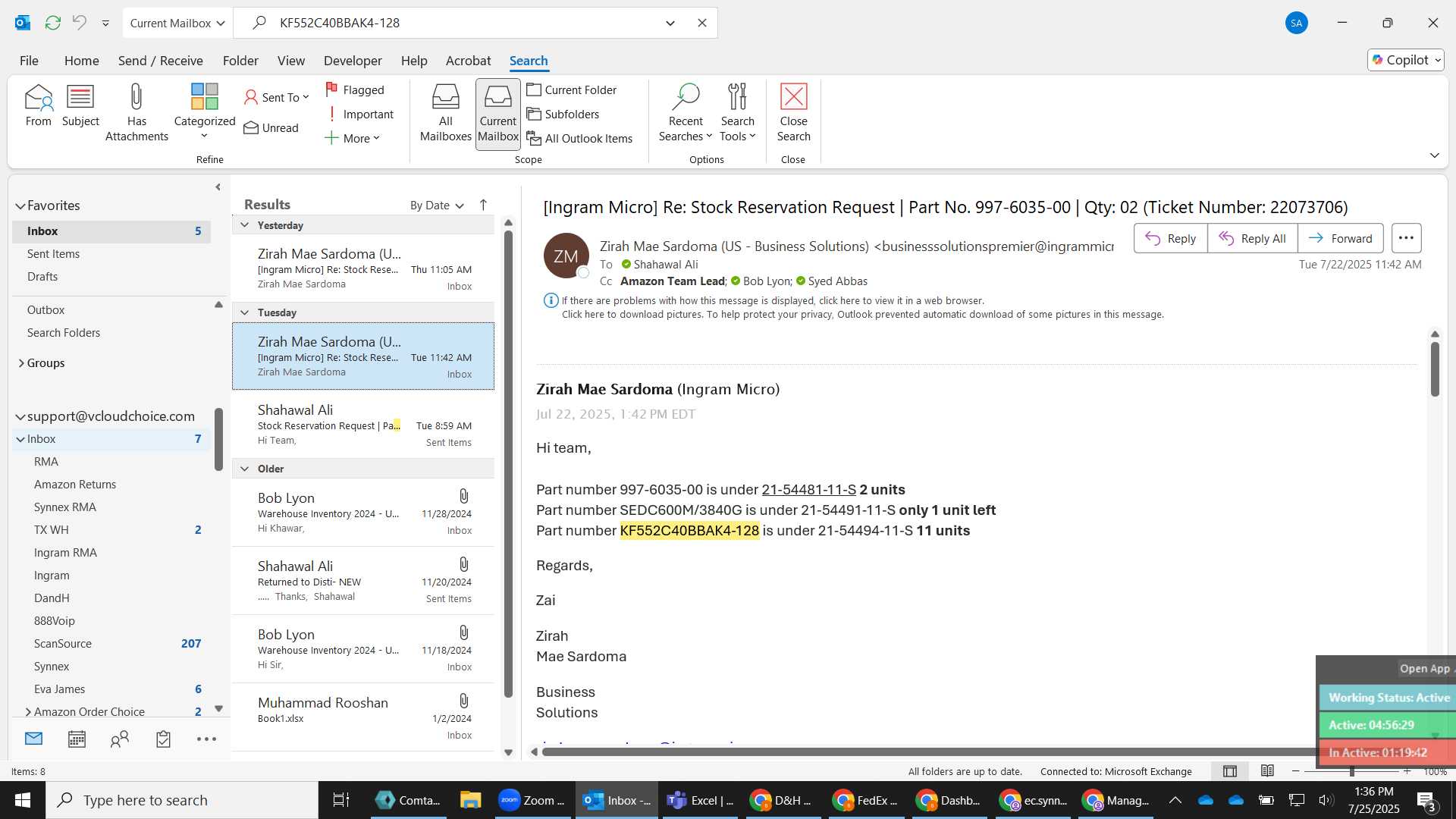The height and width of the screenshot is (819, 1456).
Task: Open the Acrobat tab
Action: (468, 61)
